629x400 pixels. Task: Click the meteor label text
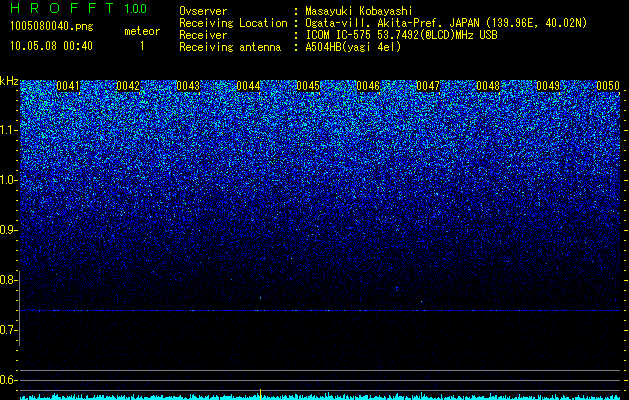[142, 31]
